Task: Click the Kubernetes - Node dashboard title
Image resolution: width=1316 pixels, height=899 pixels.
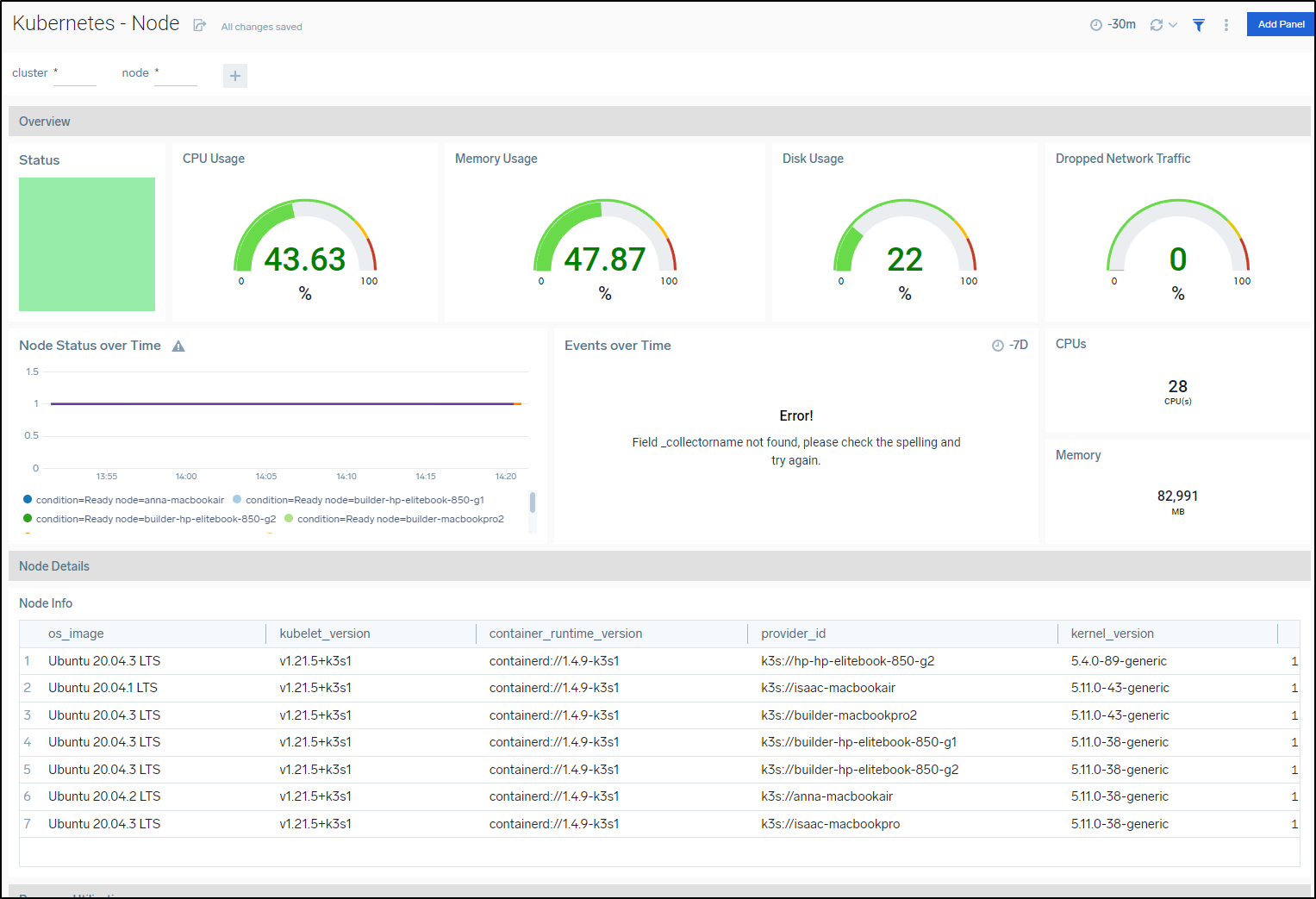Action: (x=96, y=23)
